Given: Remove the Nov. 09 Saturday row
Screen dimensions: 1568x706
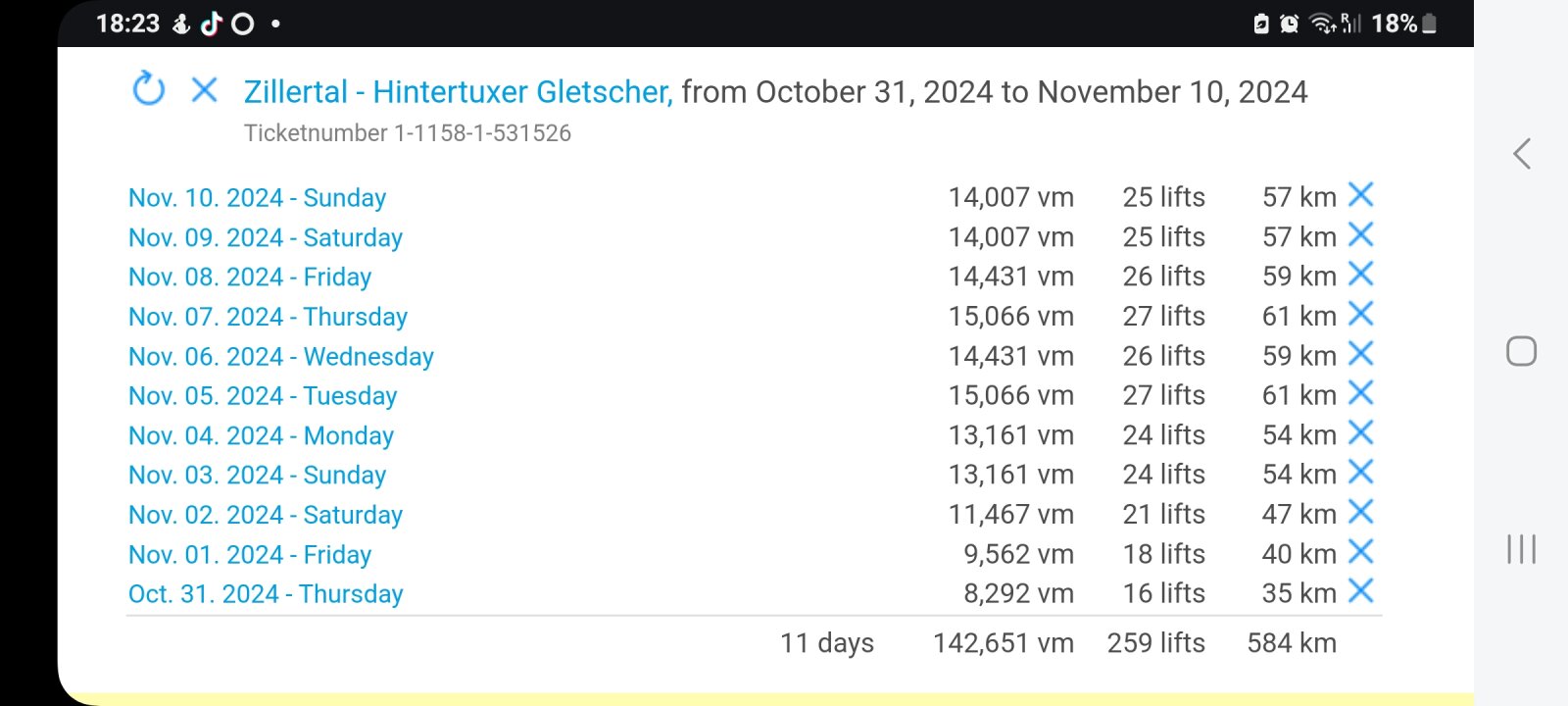Looking at the screenshot, I should tap(1360, 235).
